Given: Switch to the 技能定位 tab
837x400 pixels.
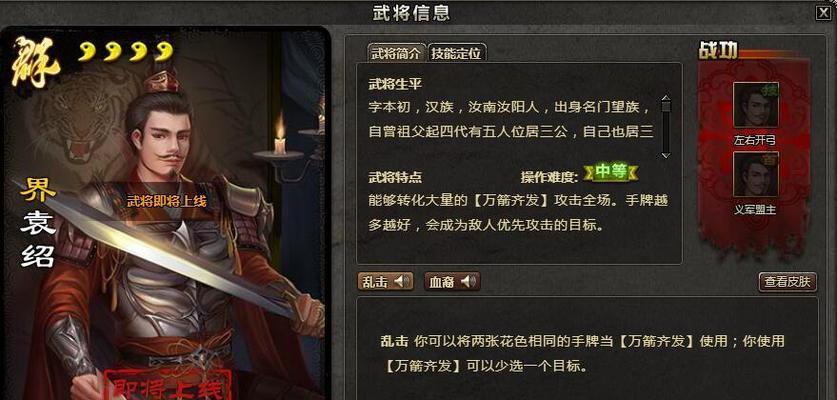Looking at the screenshot, I should 456,53.
